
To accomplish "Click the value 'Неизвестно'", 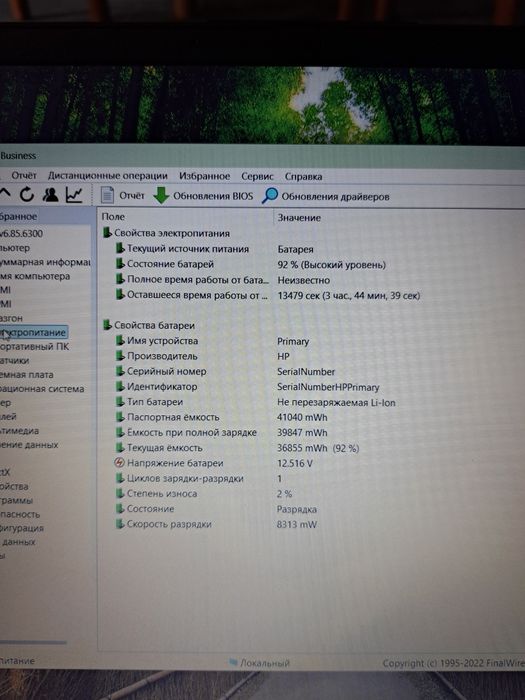I will coord(304,280).
